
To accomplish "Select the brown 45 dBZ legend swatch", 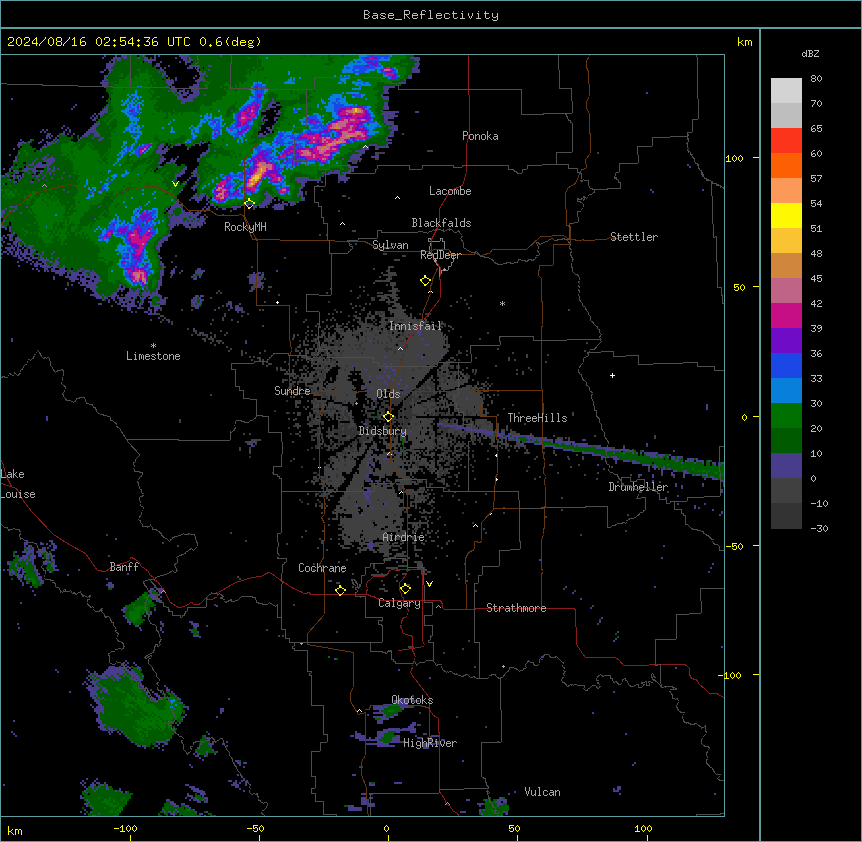I will pos(786,265).
